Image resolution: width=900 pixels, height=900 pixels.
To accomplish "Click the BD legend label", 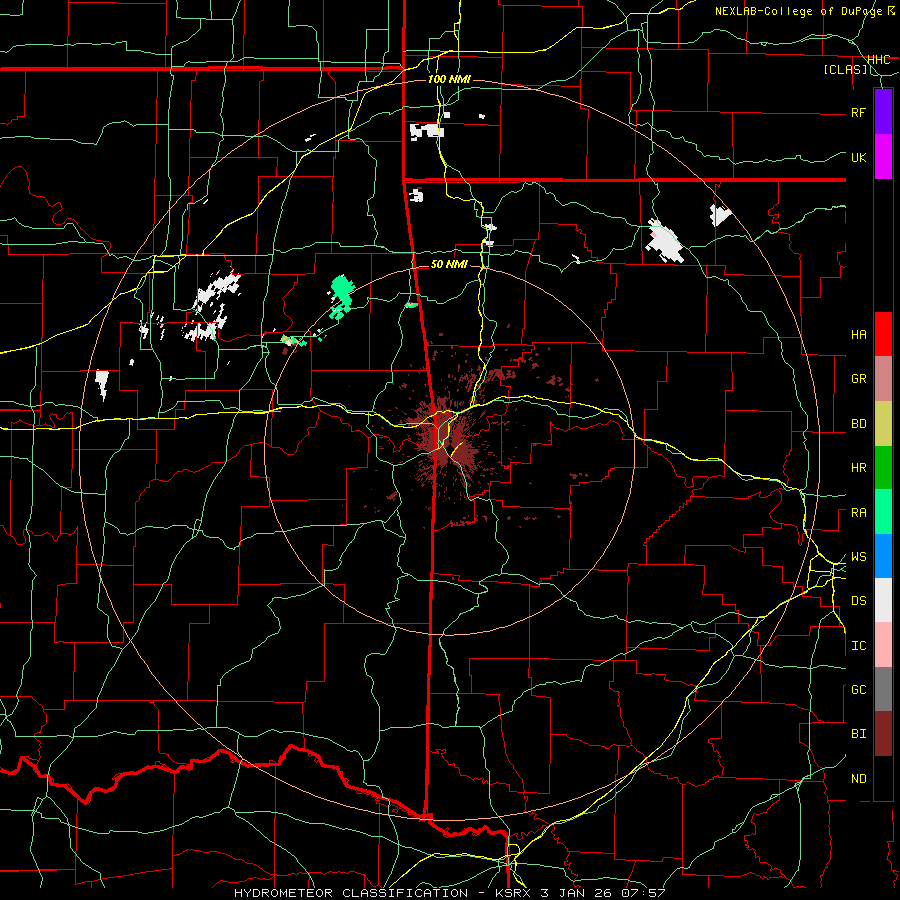I will [858, 424].
